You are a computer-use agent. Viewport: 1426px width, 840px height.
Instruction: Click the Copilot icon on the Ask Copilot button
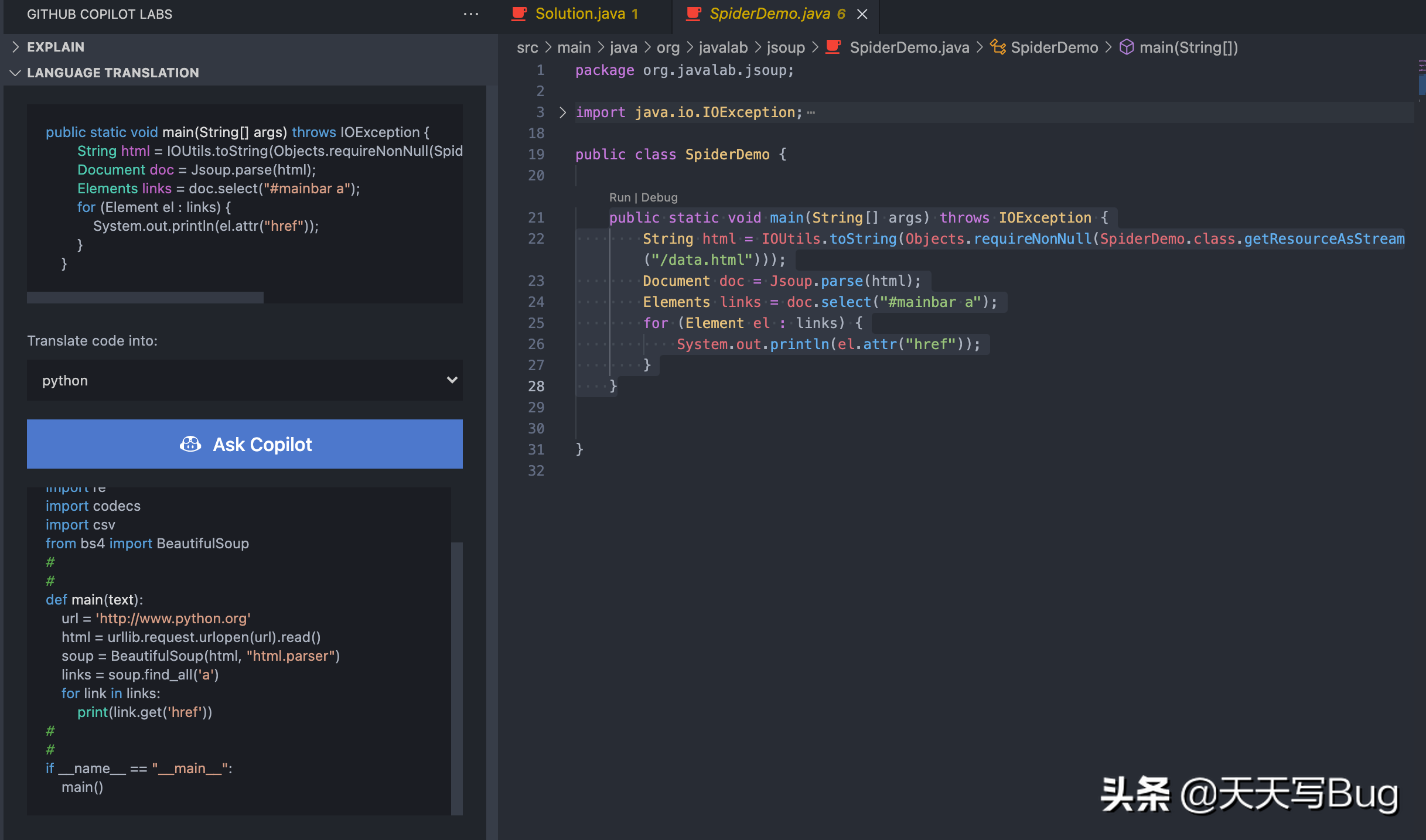coord(190,444)
